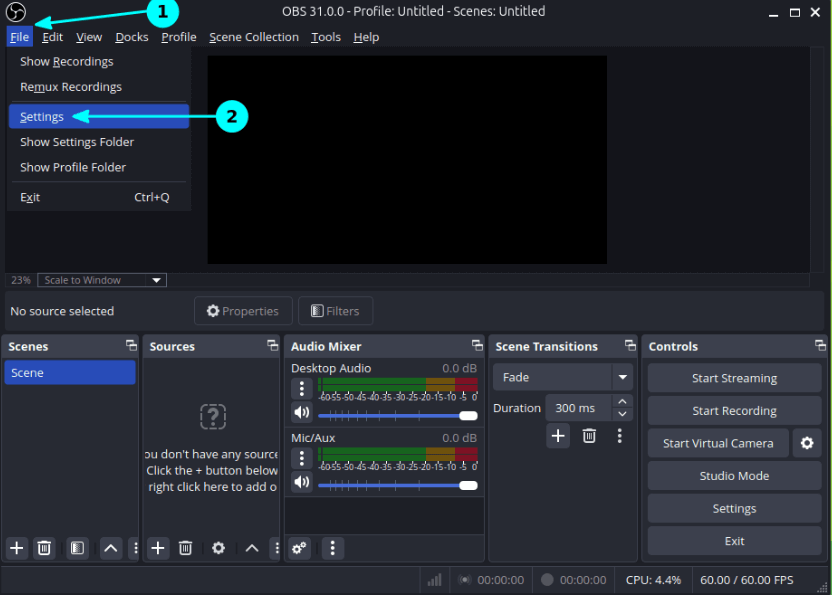Move source up with arrow icon

point(252,548)
